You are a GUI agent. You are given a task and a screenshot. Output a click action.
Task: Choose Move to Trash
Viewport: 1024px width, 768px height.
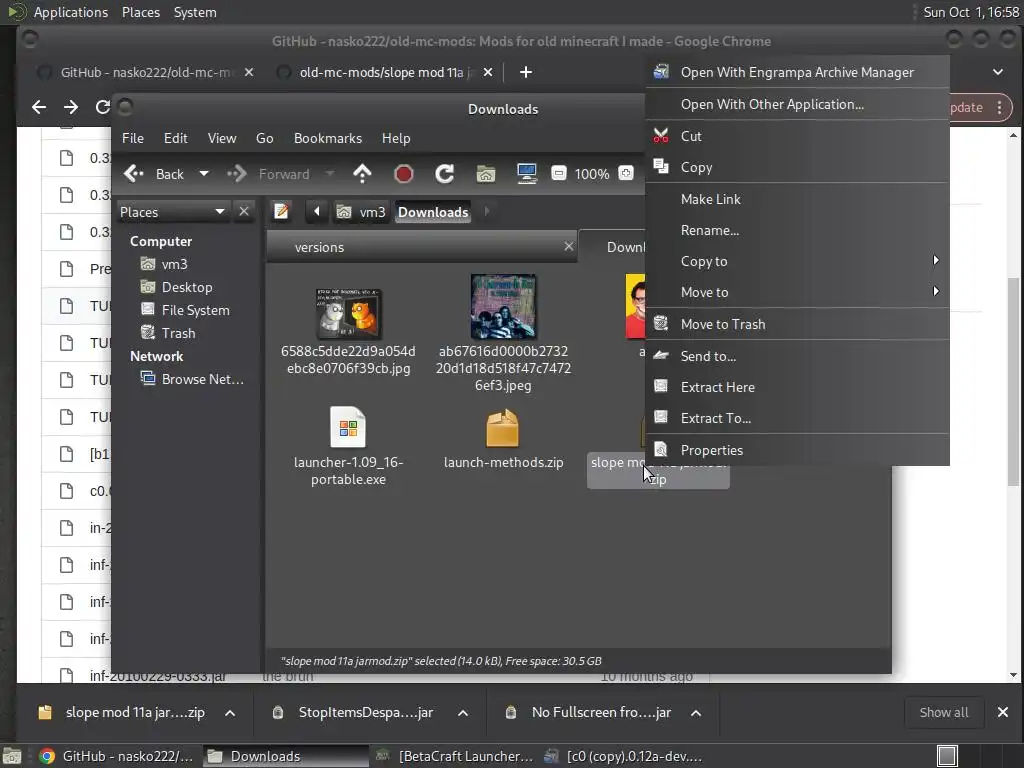pos(797,325)
